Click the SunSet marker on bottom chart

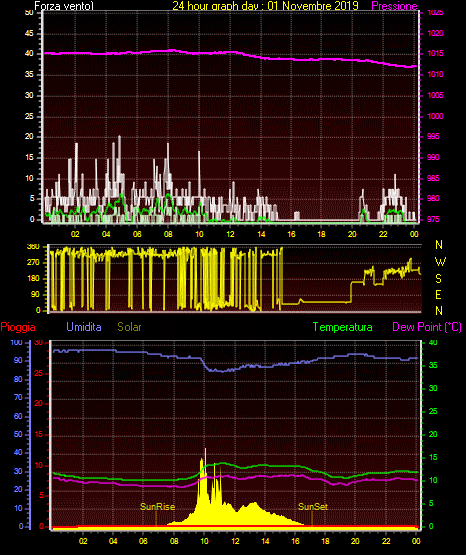[313, 507]
